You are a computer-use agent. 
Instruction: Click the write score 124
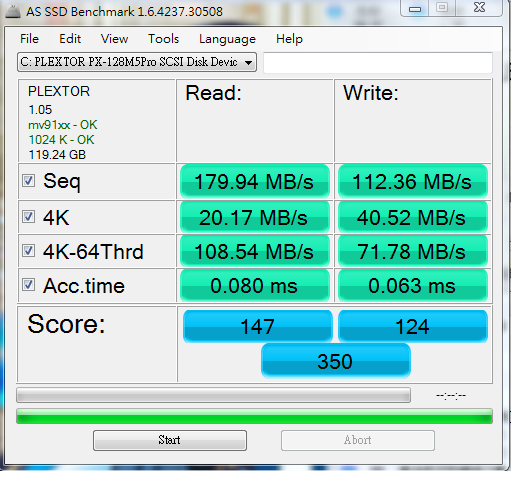[413, 326]
